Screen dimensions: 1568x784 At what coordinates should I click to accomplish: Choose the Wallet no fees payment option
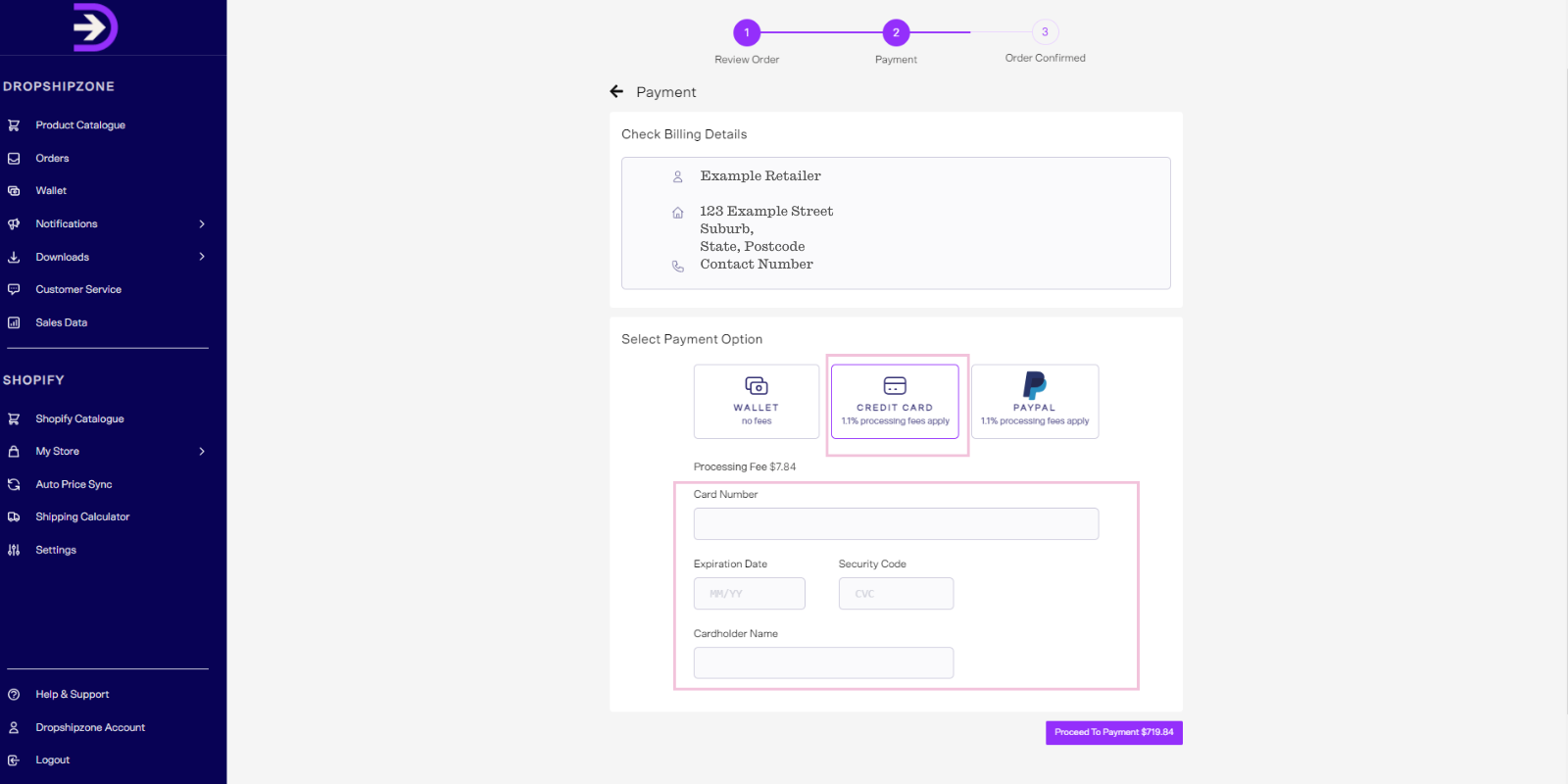point(757,402)
